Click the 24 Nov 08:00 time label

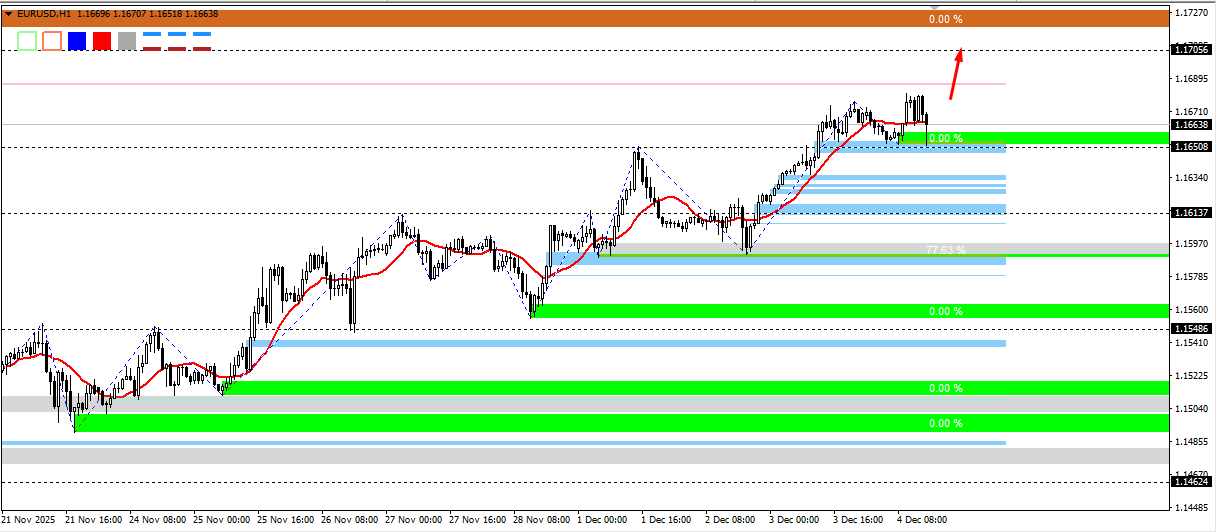click(x=159, y=521)
